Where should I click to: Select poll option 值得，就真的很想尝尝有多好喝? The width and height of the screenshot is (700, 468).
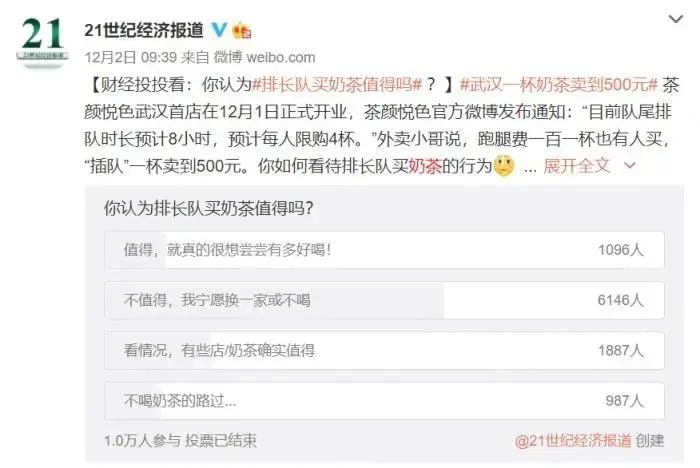(x=384, y=250)
